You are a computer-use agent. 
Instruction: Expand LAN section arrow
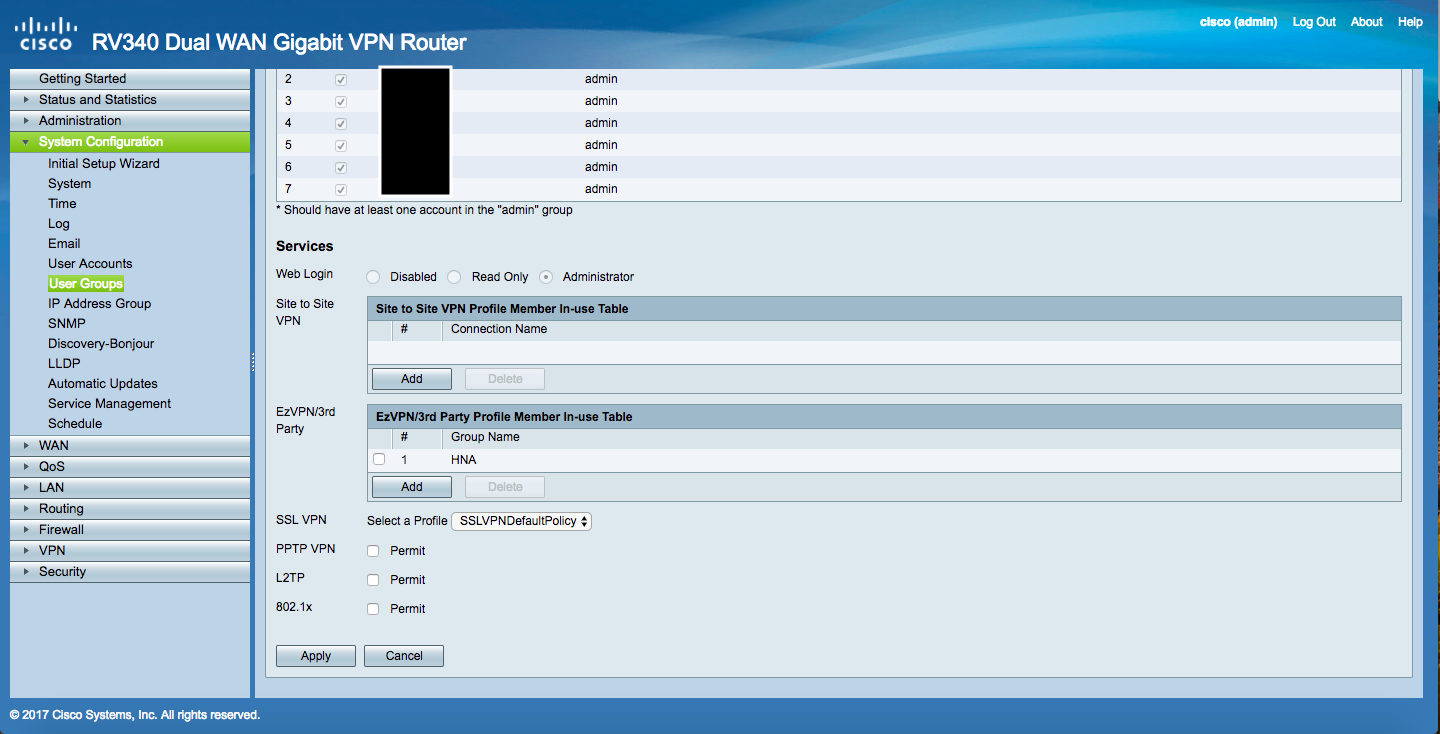coord(26,488)
